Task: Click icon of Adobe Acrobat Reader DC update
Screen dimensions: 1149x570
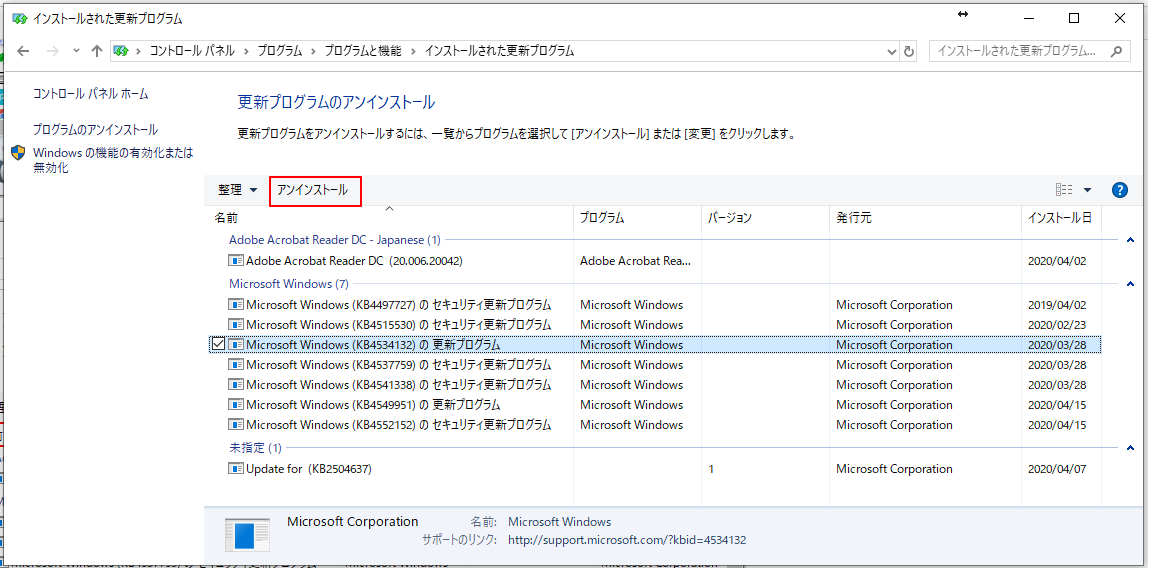Action: [x=235, y=260]
